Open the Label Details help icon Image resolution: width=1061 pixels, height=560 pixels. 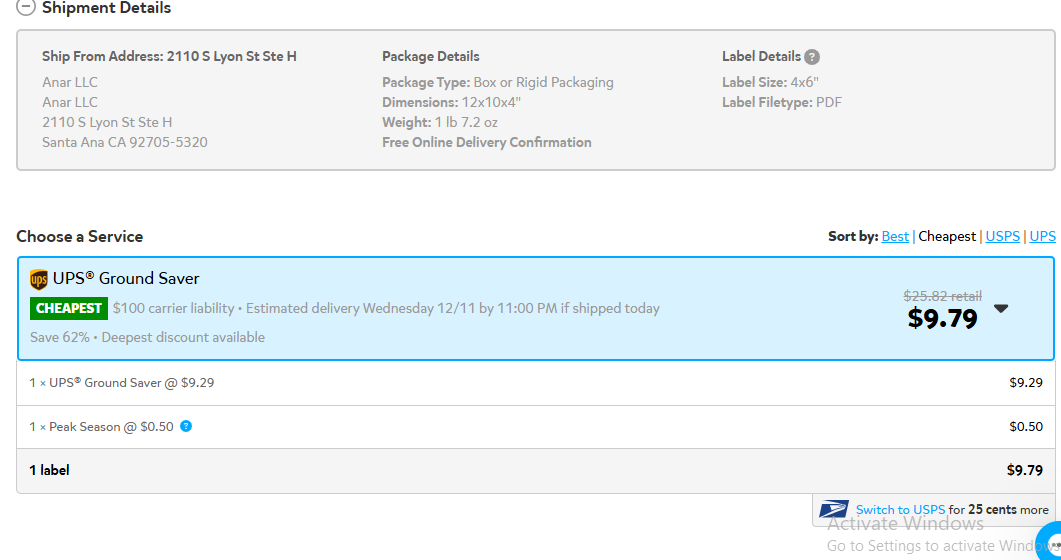(812, 57)
